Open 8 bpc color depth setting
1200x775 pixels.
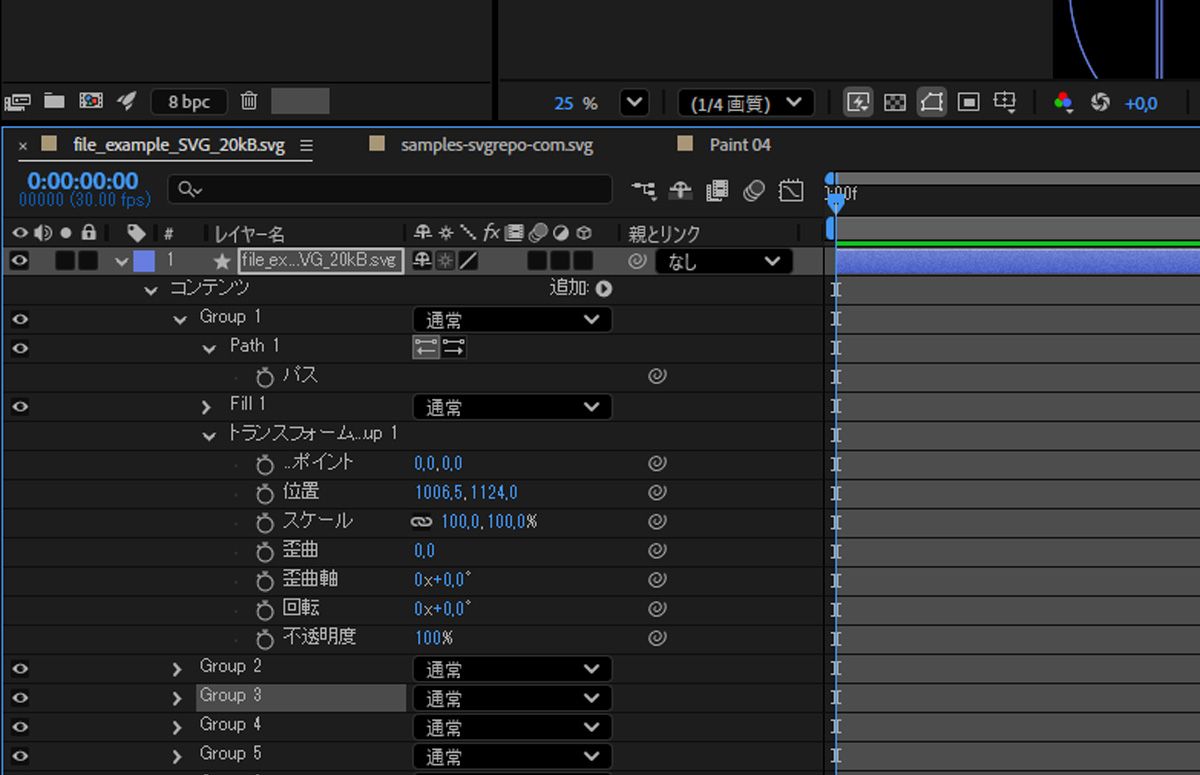tap(189, 102)
